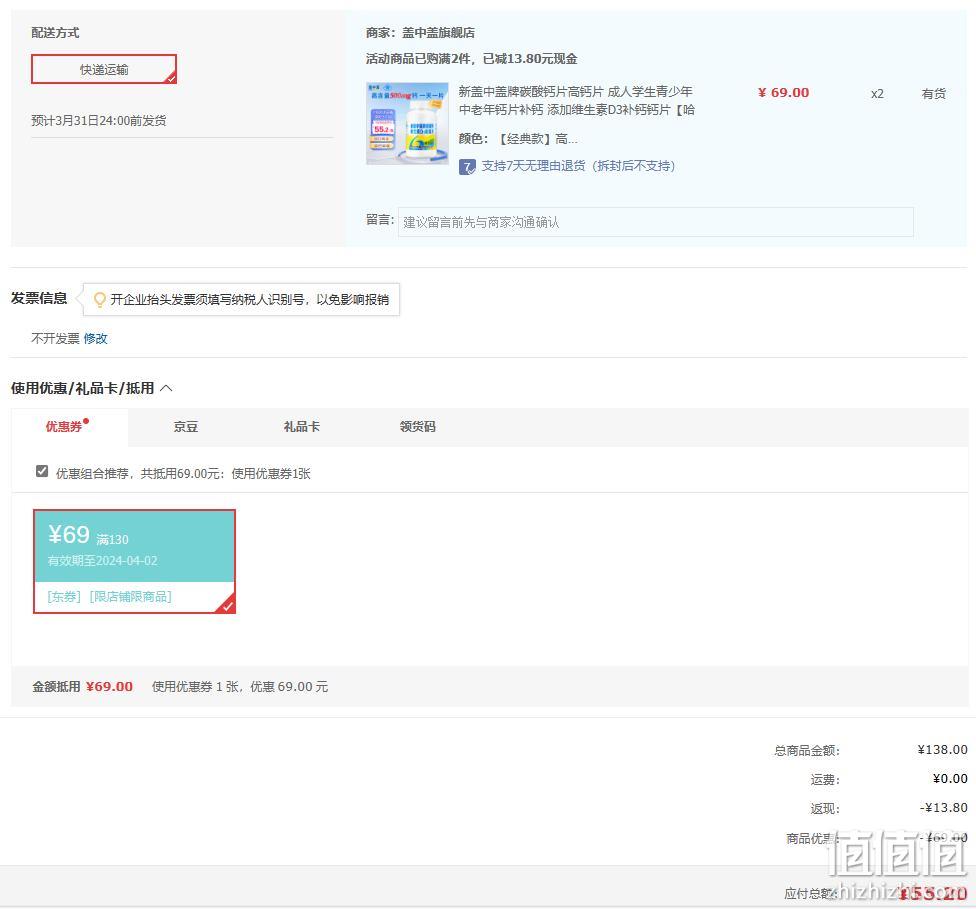Switch to the 礼品卡 tab
The image size is (976, 909).
click(x=301, y=427)
